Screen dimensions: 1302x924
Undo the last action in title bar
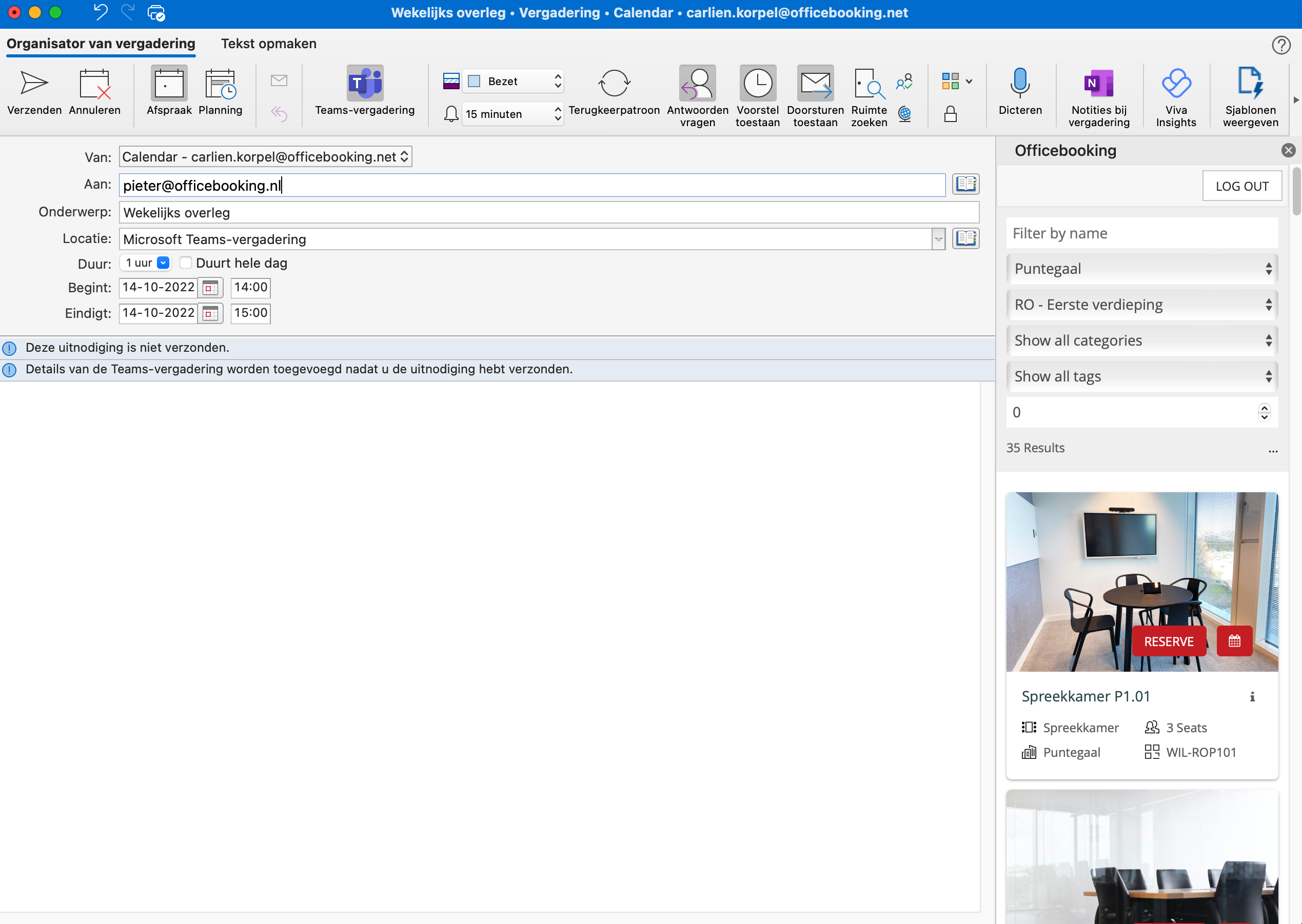[x=101, y=12]
